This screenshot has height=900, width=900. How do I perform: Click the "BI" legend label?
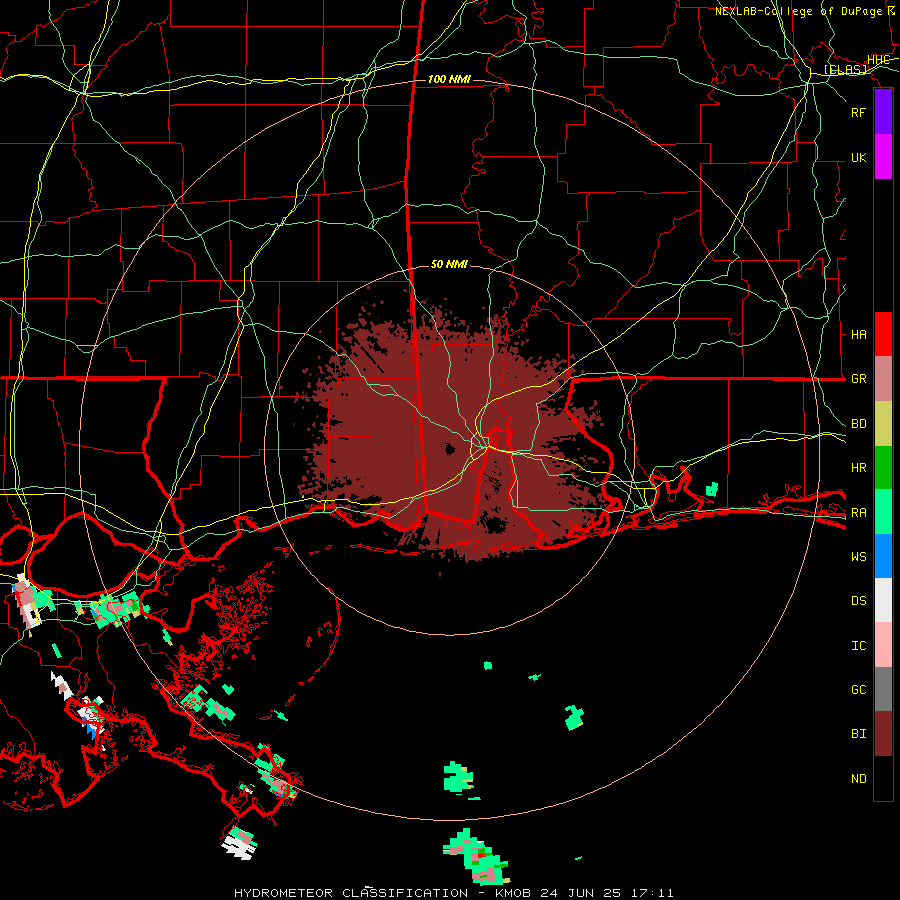(858, 734)
